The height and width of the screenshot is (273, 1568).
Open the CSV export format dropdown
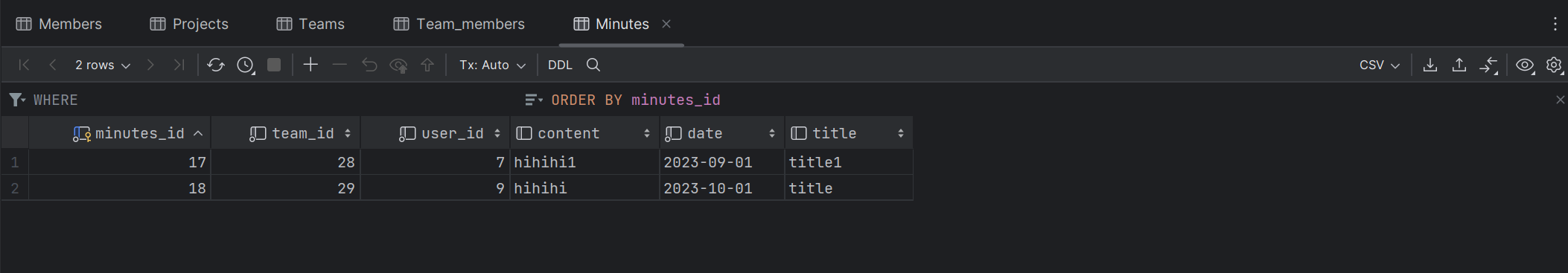point(1380,65)
